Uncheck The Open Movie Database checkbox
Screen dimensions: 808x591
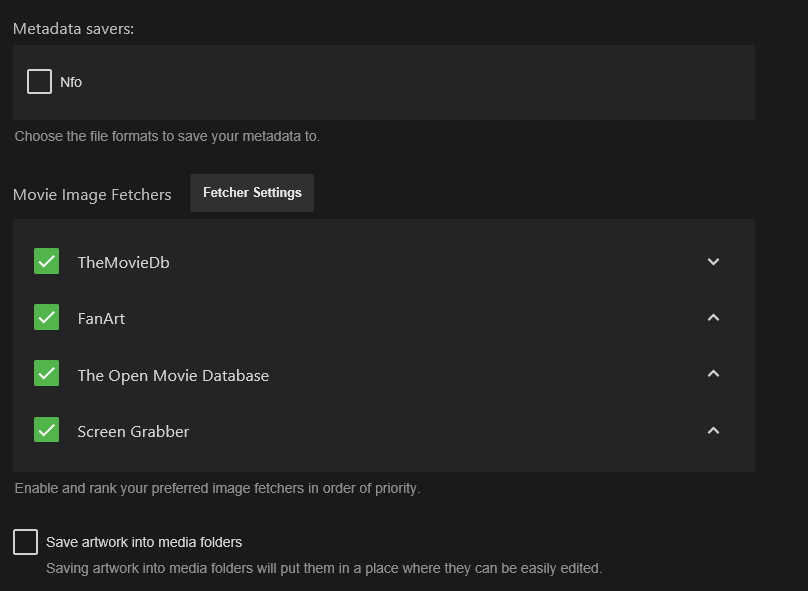pos(47,374)
